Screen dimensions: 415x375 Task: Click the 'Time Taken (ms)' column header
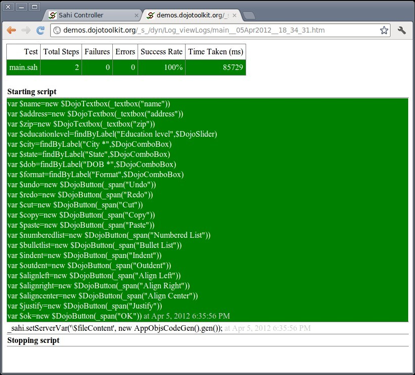coord(216,52)
